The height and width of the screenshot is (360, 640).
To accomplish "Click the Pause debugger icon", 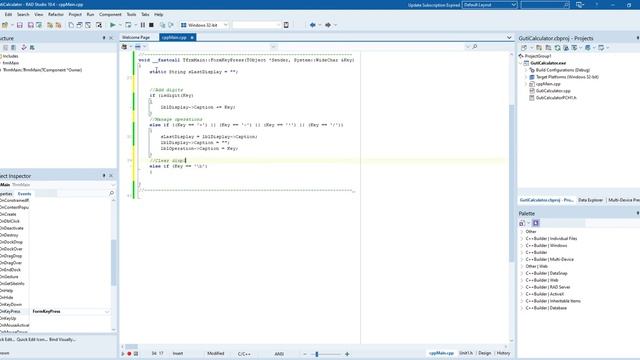I will (142, 25).
